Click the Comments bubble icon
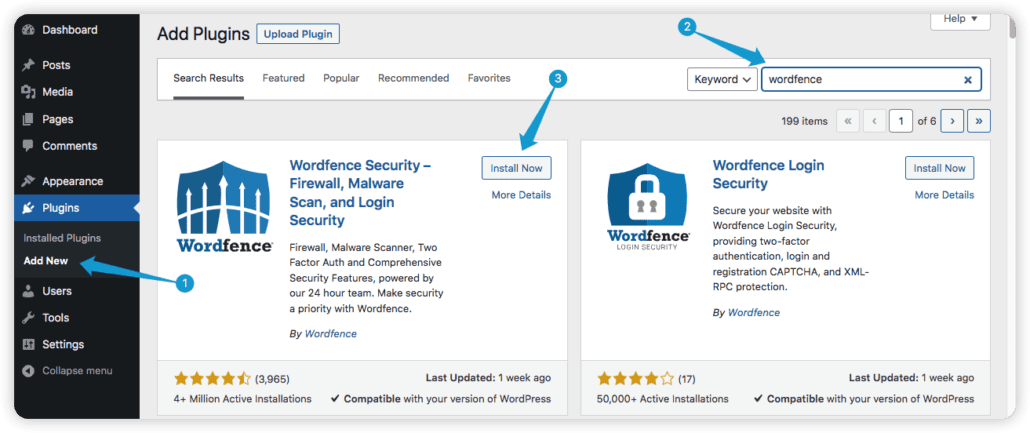Screen dimensions: 1030x433 click(x=28, y=146)
